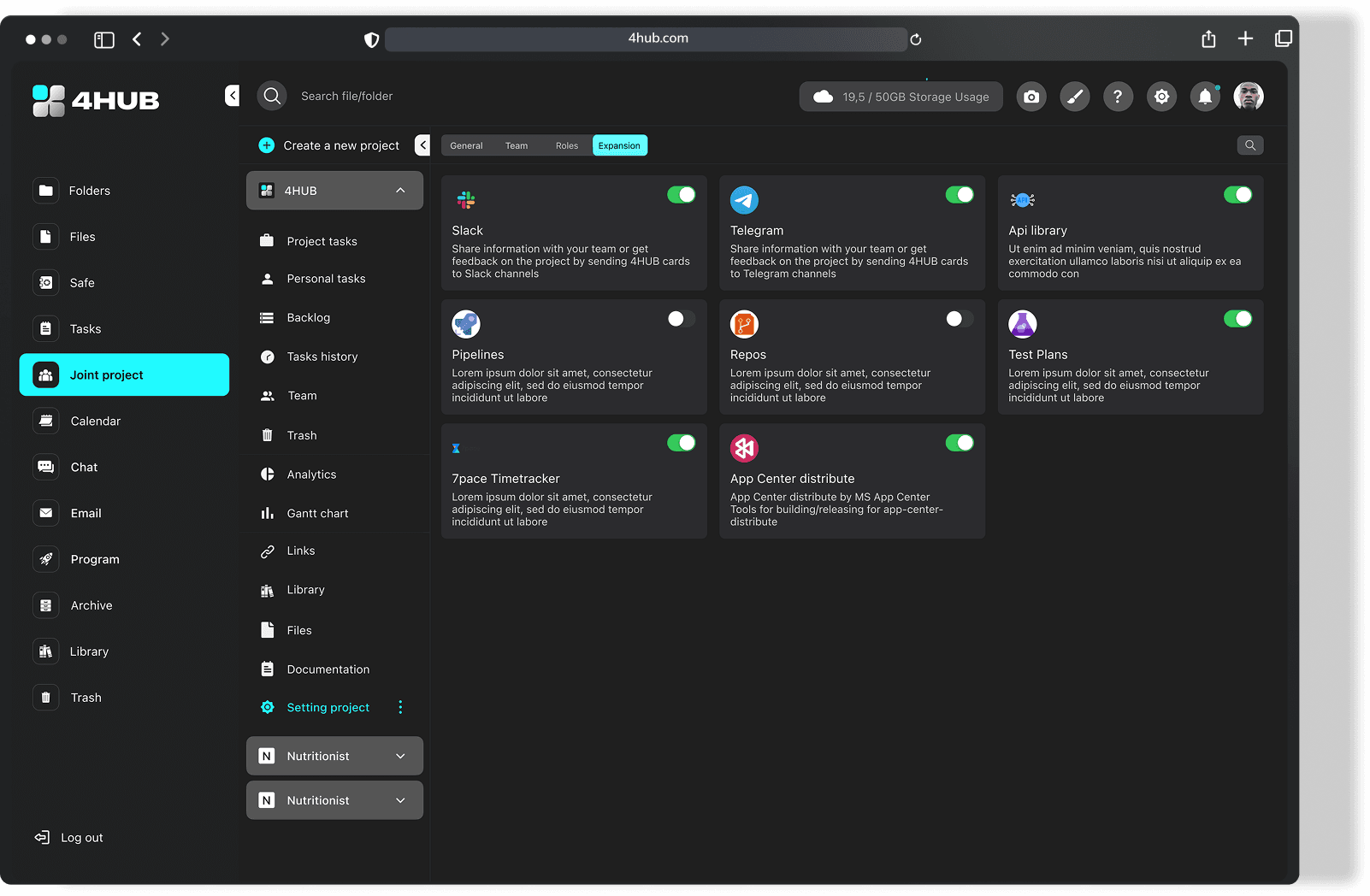Open the gear settings icon in header
Image resolution: width=1370 pixels, height=896 pixels.
1161,97
